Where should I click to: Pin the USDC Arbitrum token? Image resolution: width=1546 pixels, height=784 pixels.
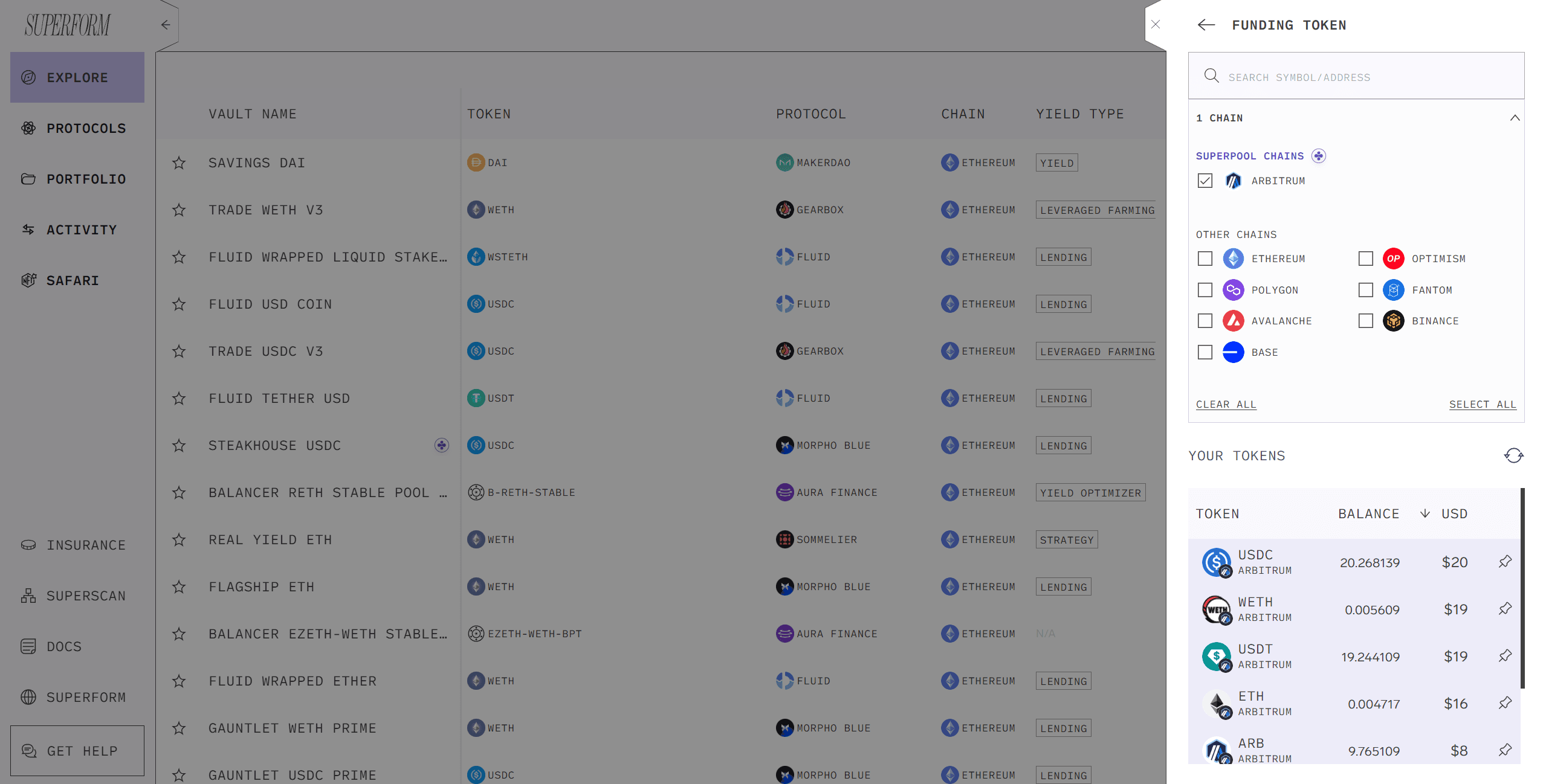[1506, 562]
